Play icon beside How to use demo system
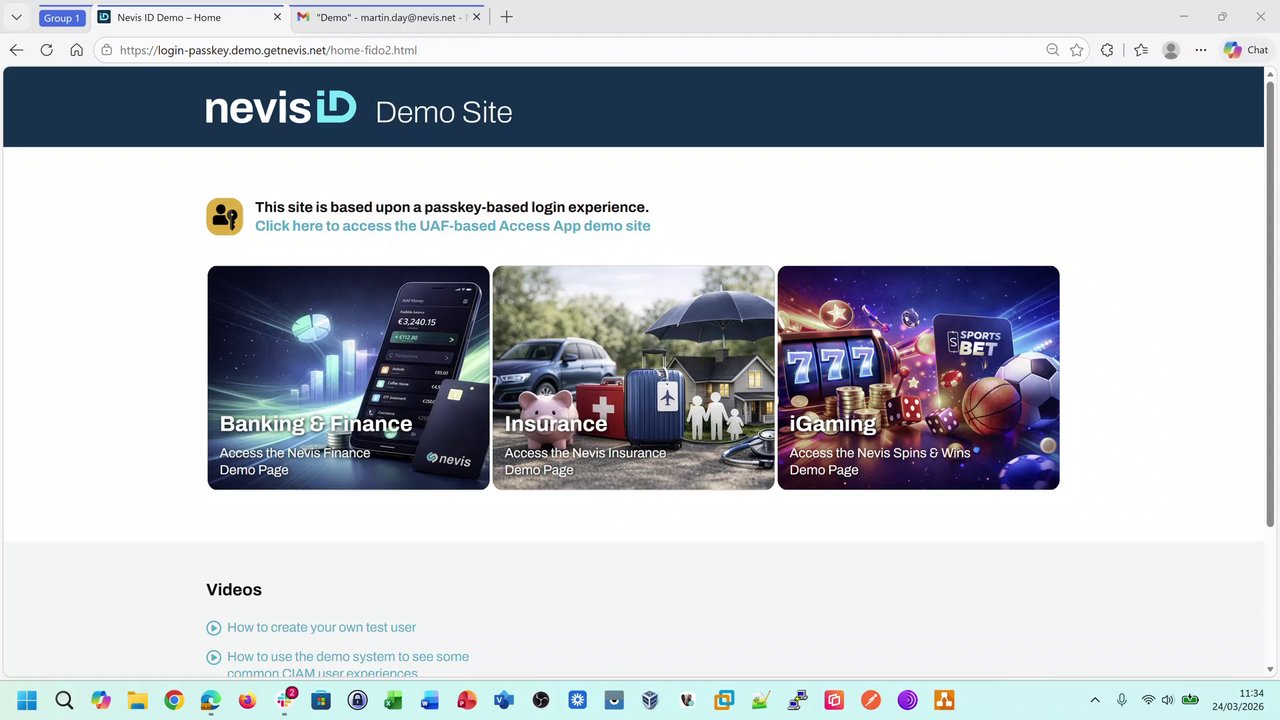Image resolution: width=1280 pixels, height=720 pixels. pos(213,657)
